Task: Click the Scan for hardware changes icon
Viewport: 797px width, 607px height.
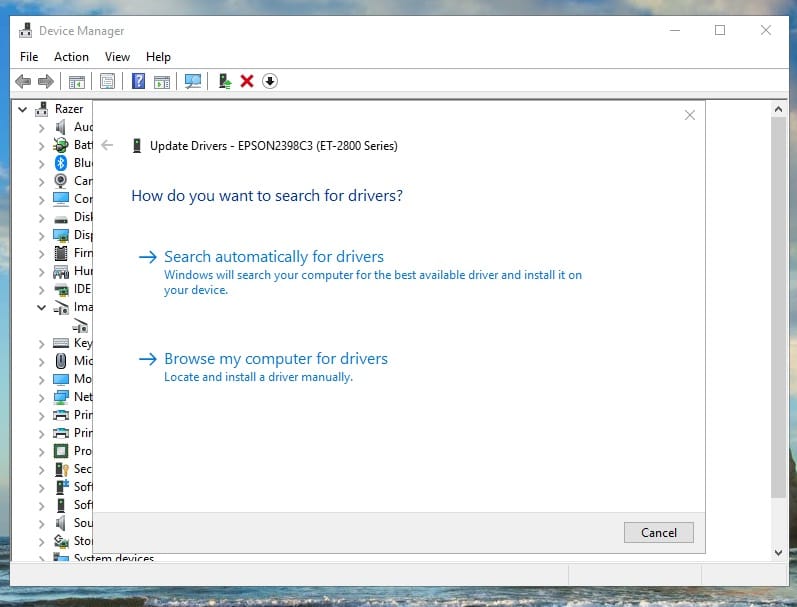Action: [x=193, y=81]
